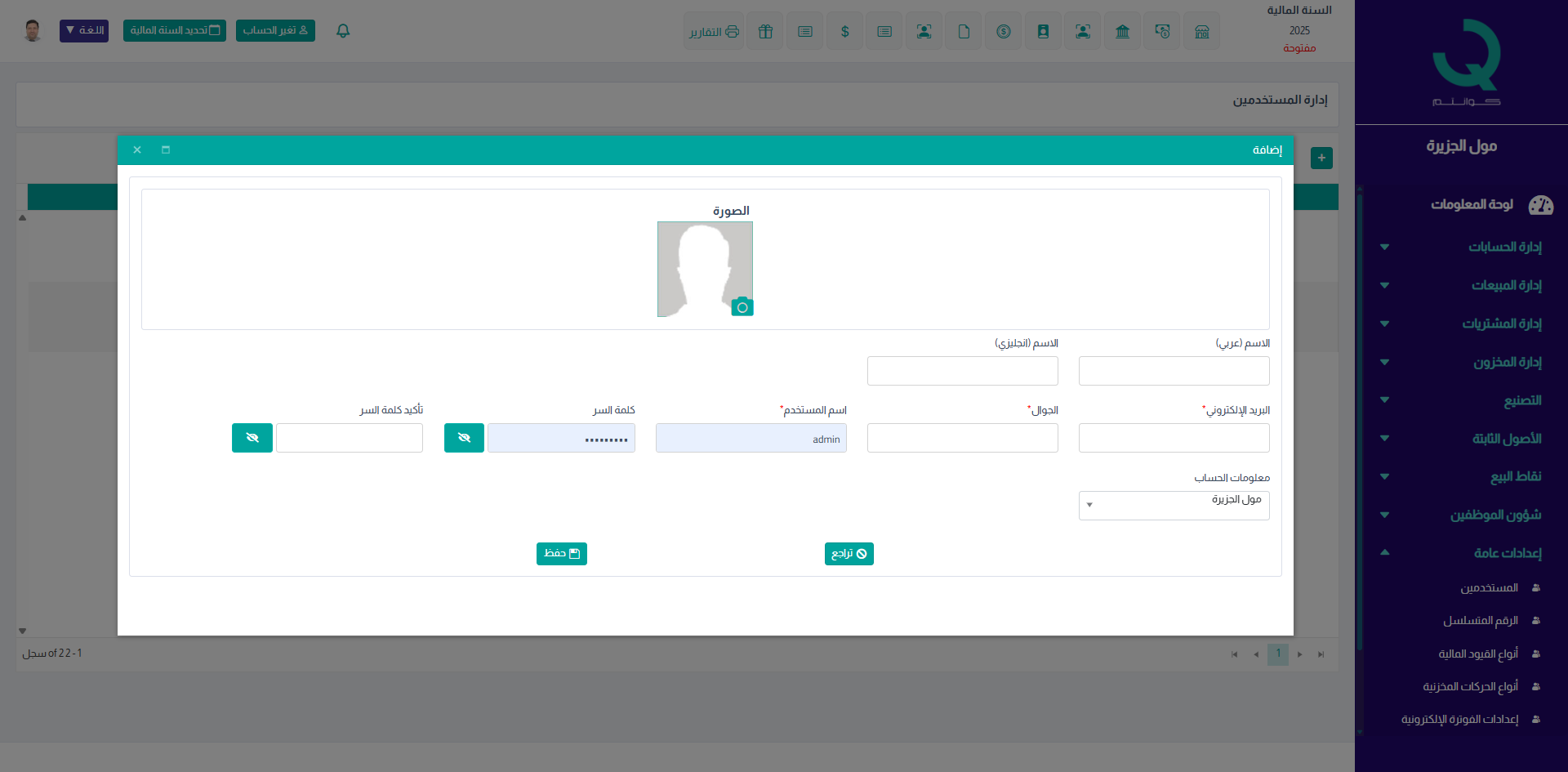The width and height of the screenshot is (1568, 772).
Task: Open the معلومات الحساب dropdown
Action: click(x=1174, y=506)
